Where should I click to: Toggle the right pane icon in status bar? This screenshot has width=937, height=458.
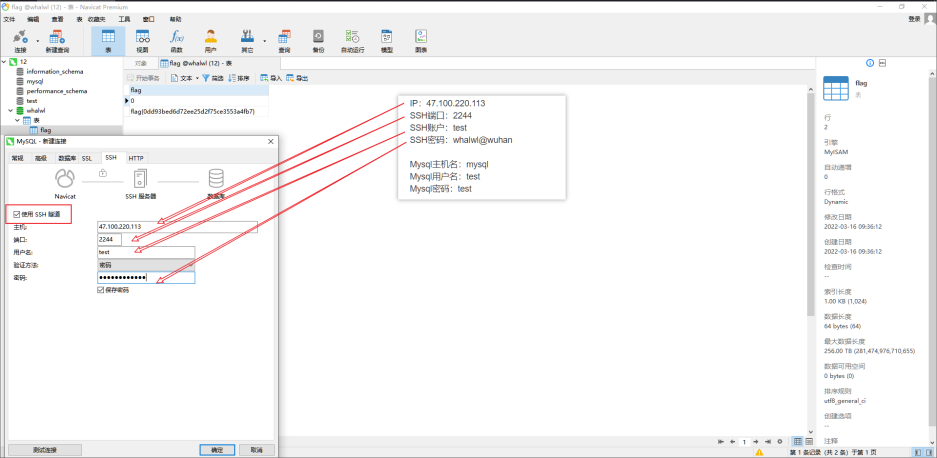click(930, 453)
